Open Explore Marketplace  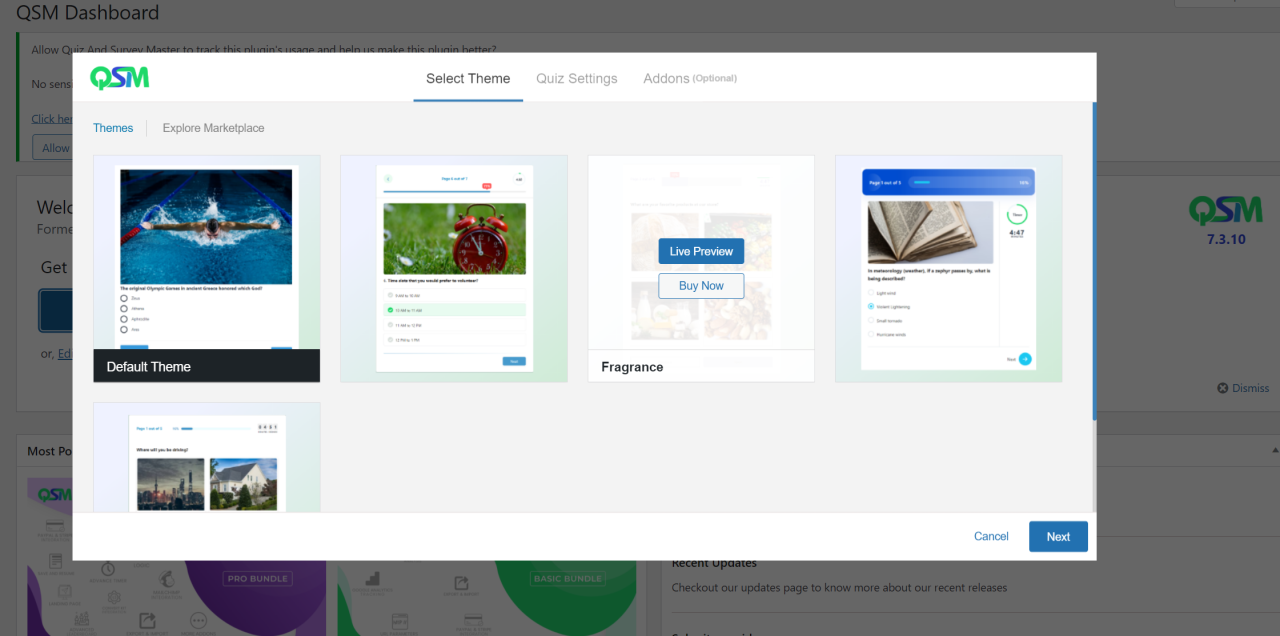(x=213, y=128)
